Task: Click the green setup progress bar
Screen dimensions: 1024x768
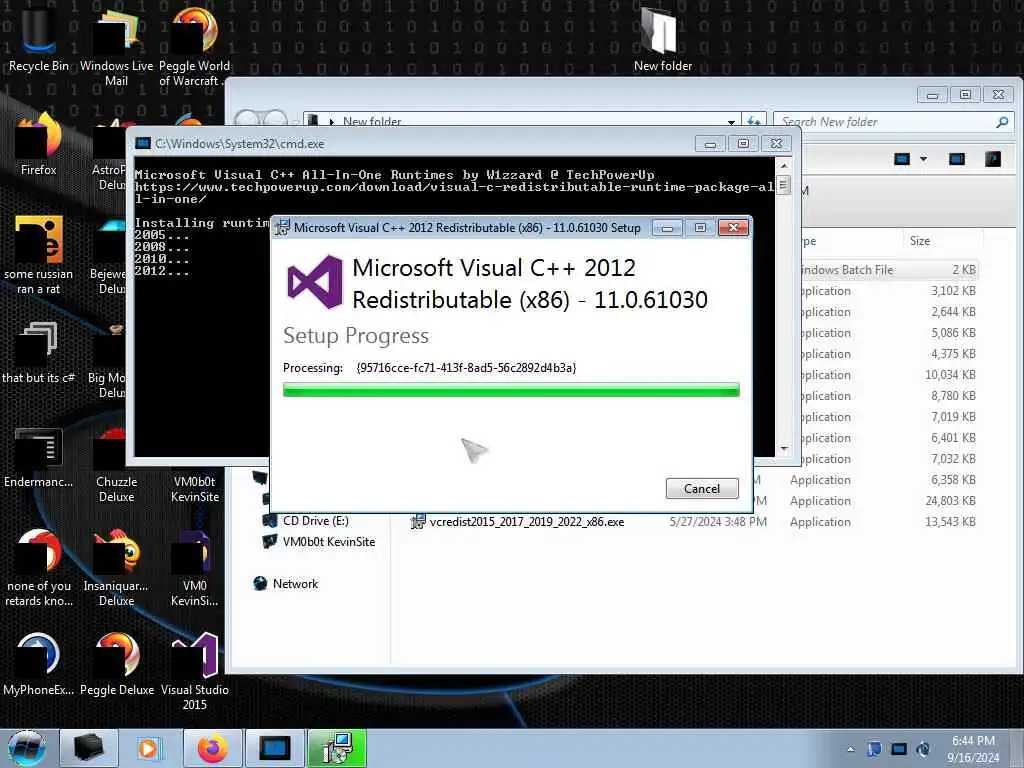Action: coord(511,390)
